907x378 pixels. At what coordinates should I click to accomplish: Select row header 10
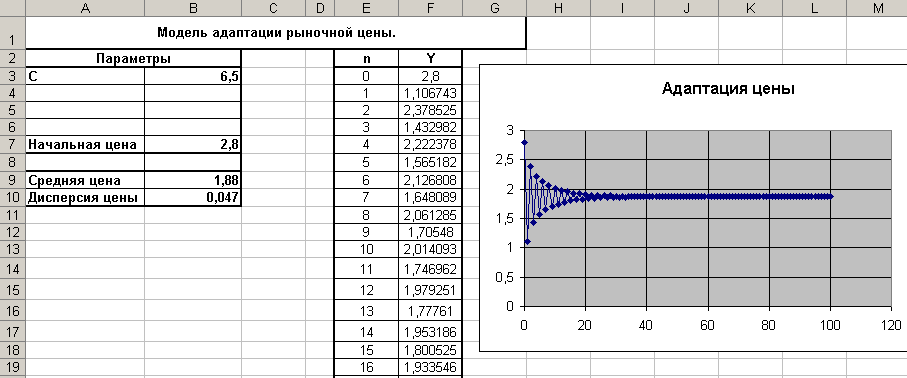[13, 197]
